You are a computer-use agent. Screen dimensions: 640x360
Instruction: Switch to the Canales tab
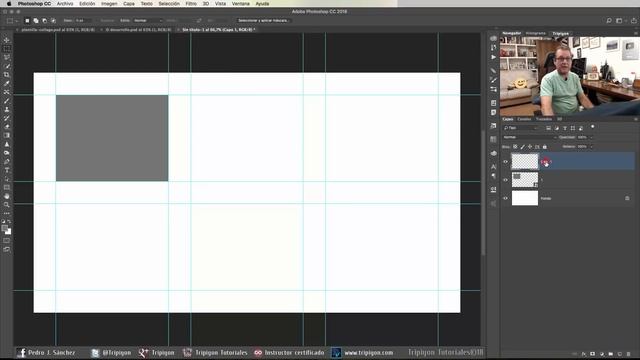click(524, 119)
